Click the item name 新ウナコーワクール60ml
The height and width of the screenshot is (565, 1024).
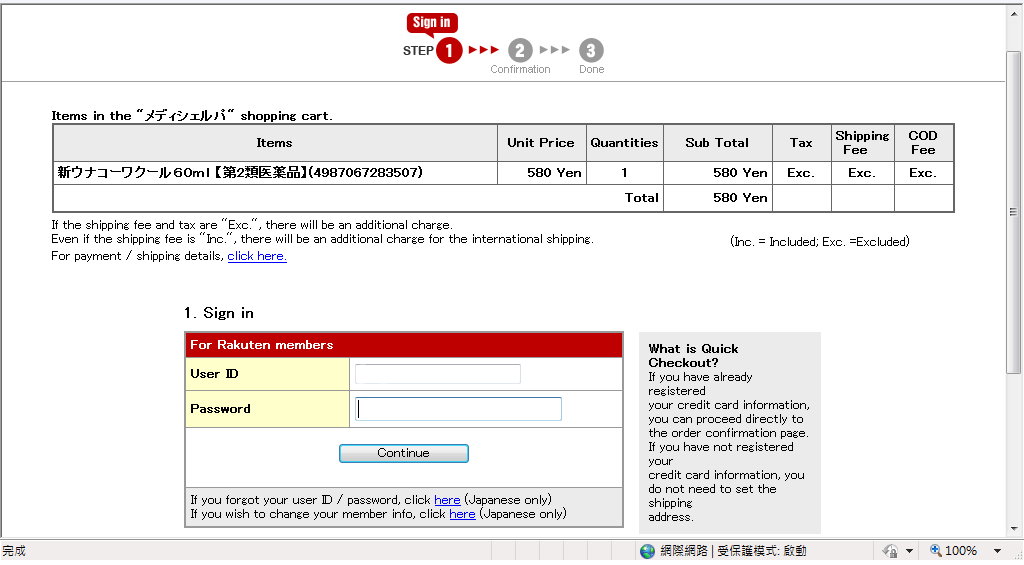click(x=240, y=172)
